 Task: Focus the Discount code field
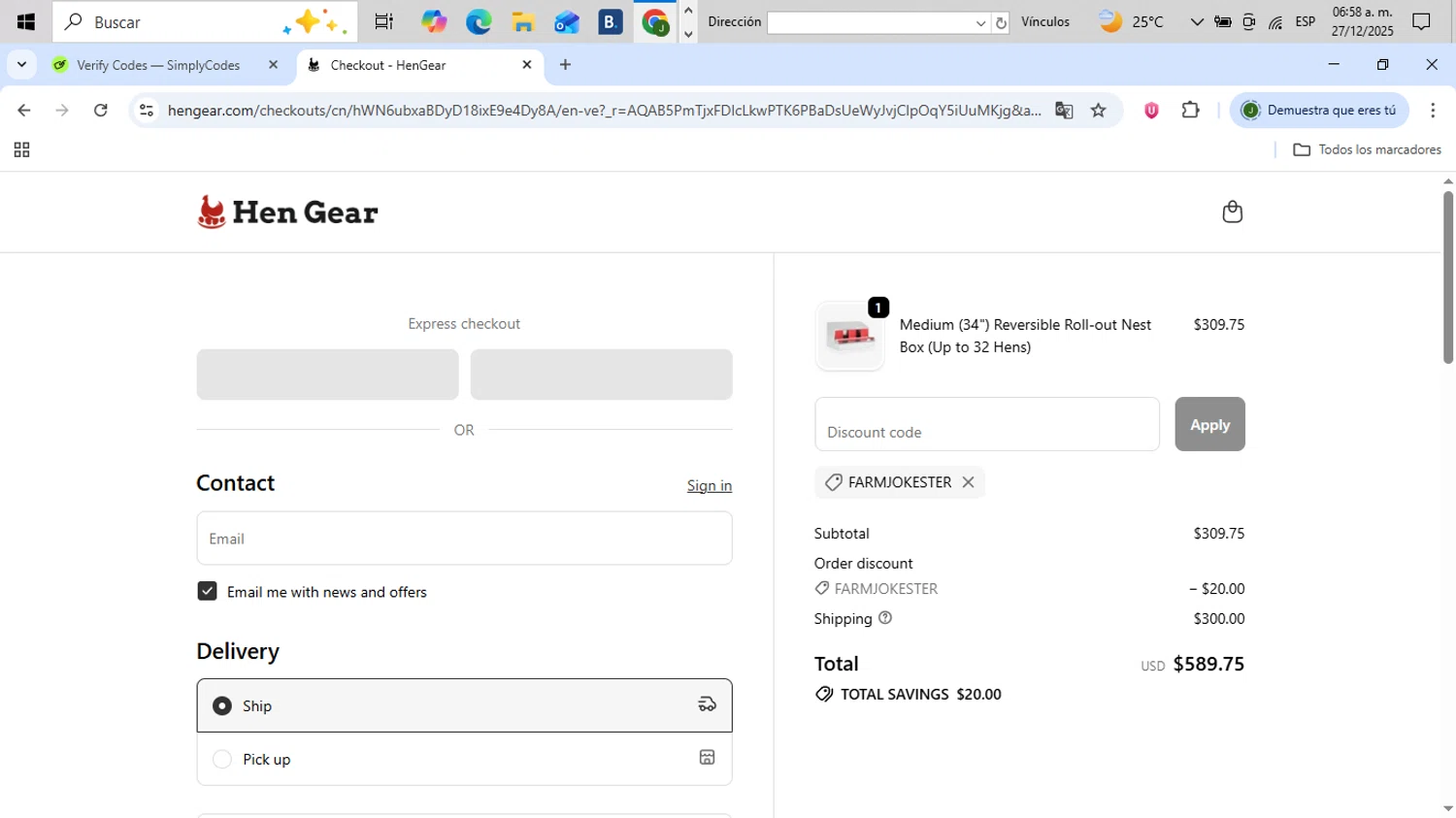(x=987, y=424)
